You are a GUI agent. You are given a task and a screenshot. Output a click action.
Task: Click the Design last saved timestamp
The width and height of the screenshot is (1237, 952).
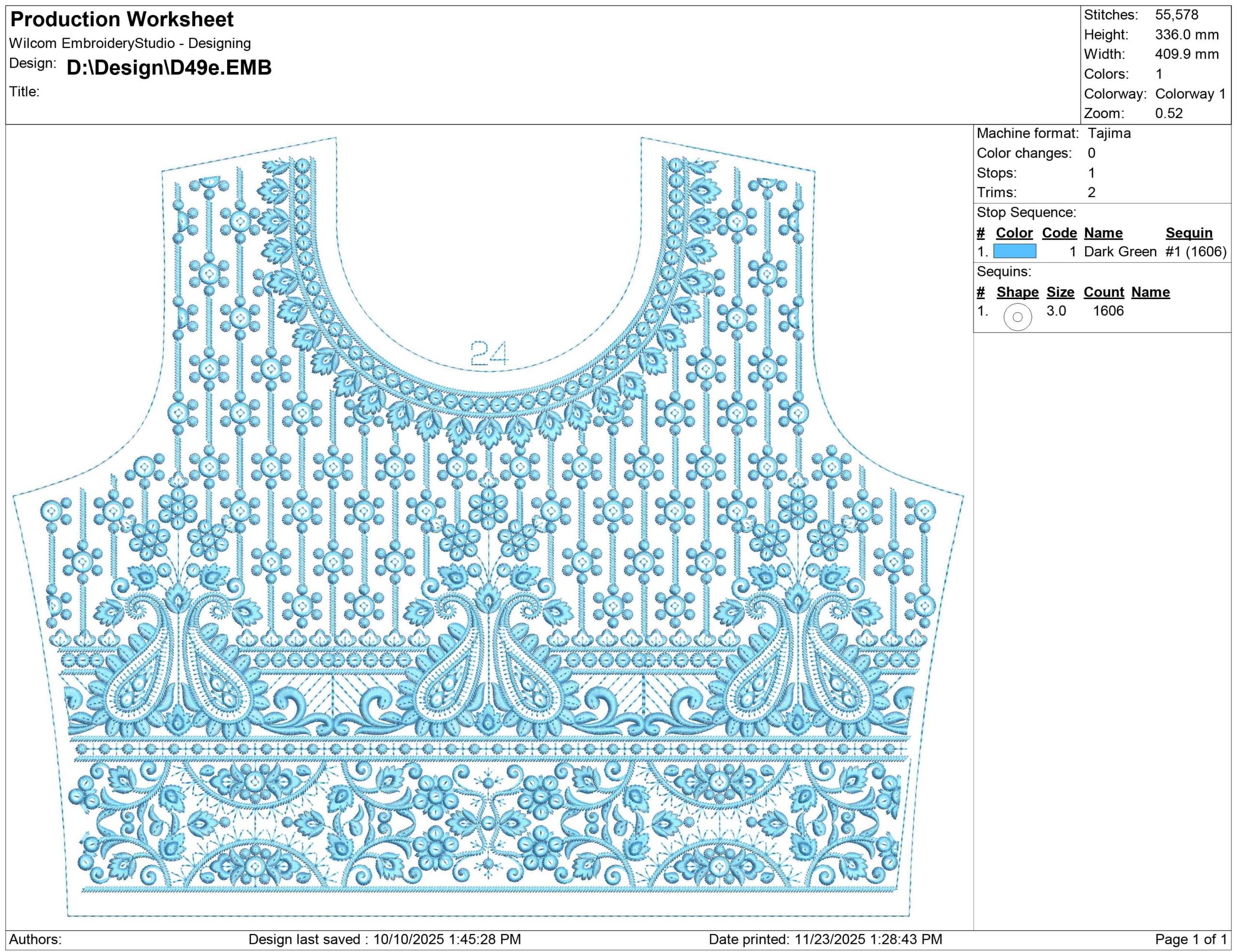[385, 939]
